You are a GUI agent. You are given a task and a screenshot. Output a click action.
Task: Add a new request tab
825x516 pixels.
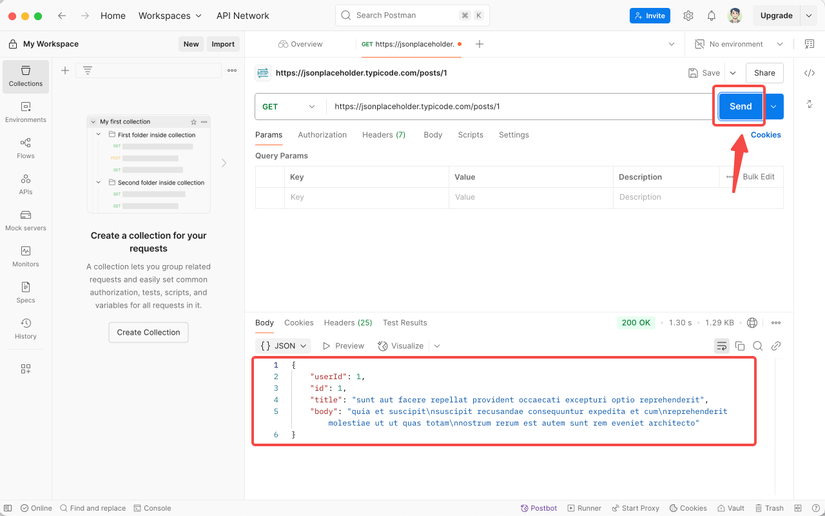(x=479, y=44)
